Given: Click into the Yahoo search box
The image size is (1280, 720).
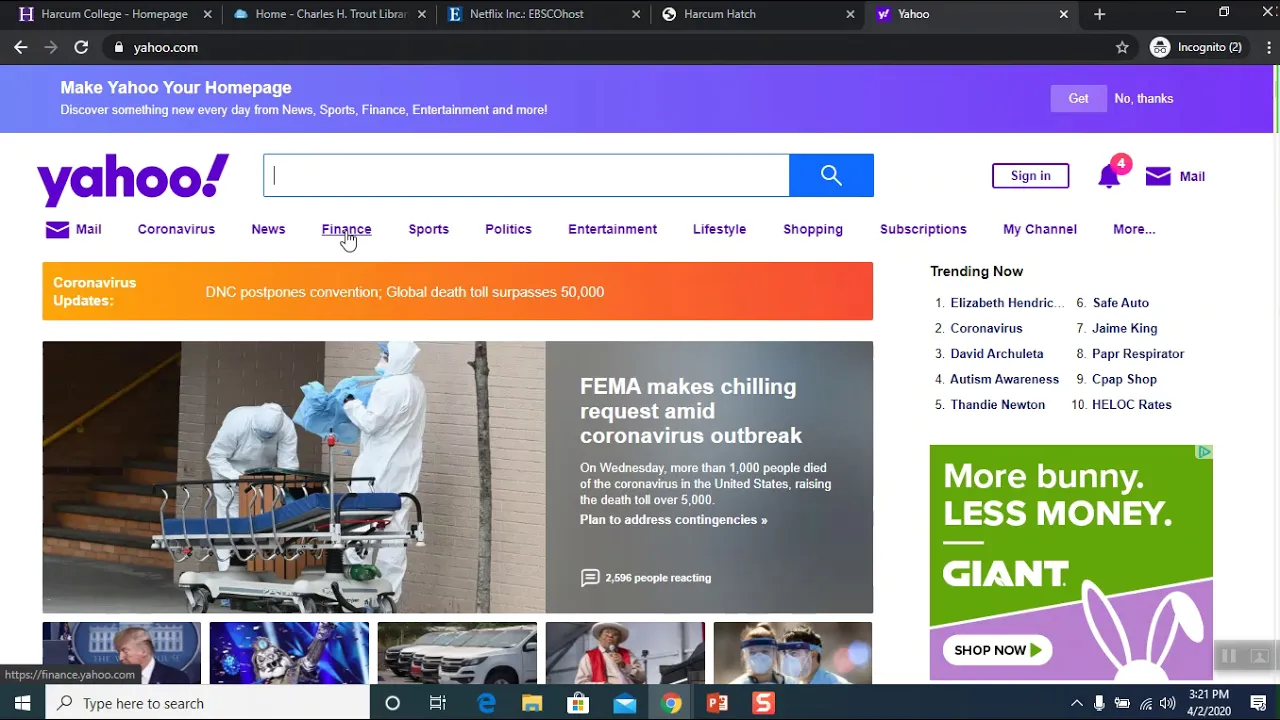Looking at the screenshot, I should tap(527, 175).
